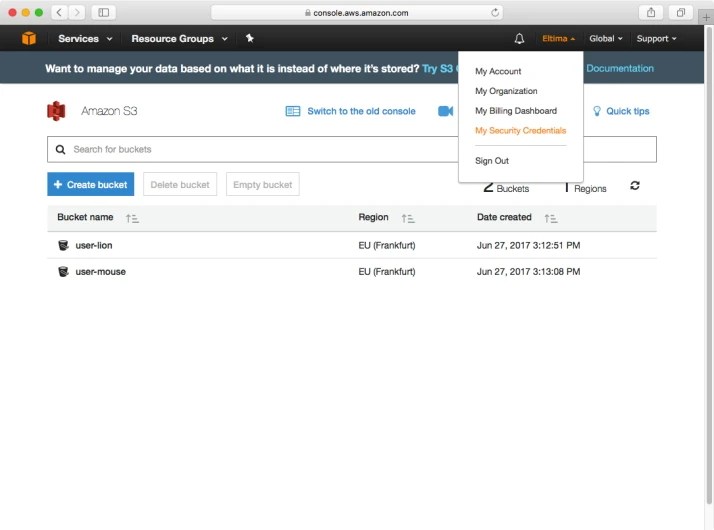Open My Security Credentials
Screen dimensions: 714x530
tap(520, 131)
